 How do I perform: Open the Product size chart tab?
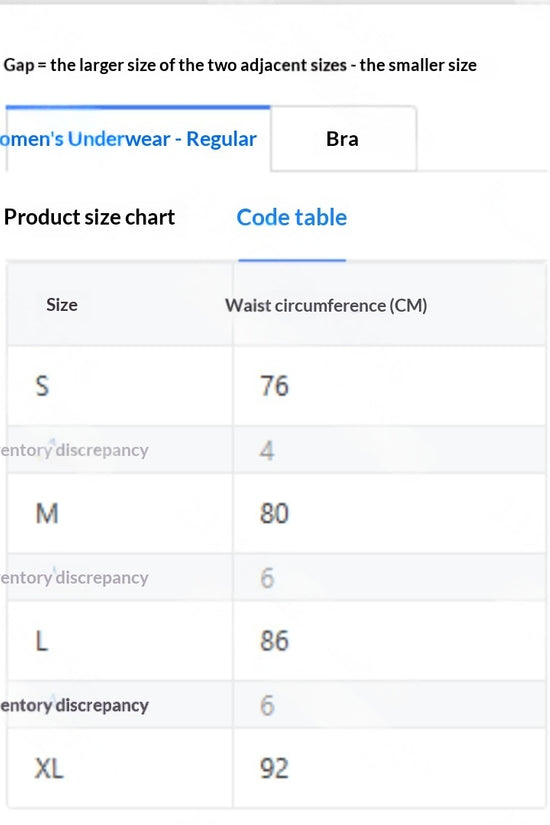(89, 217)
